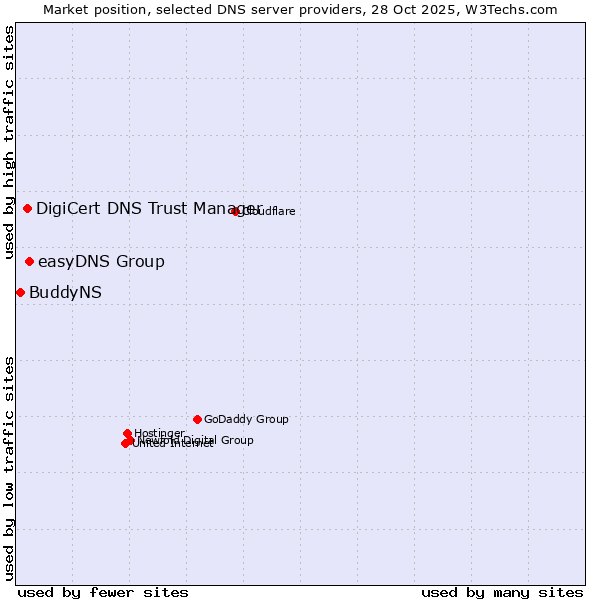Viewport: 600px width, 600px height.
Task: Click the DigiCert DNS Trust Manager label
Action: (x=148, y=208)
